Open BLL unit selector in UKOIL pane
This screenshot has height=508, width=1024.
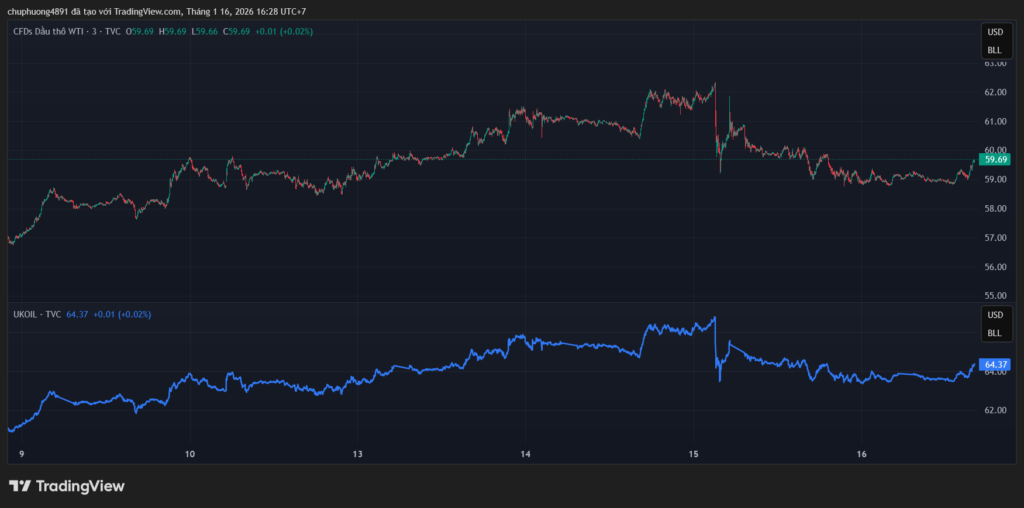pos(994,332)
